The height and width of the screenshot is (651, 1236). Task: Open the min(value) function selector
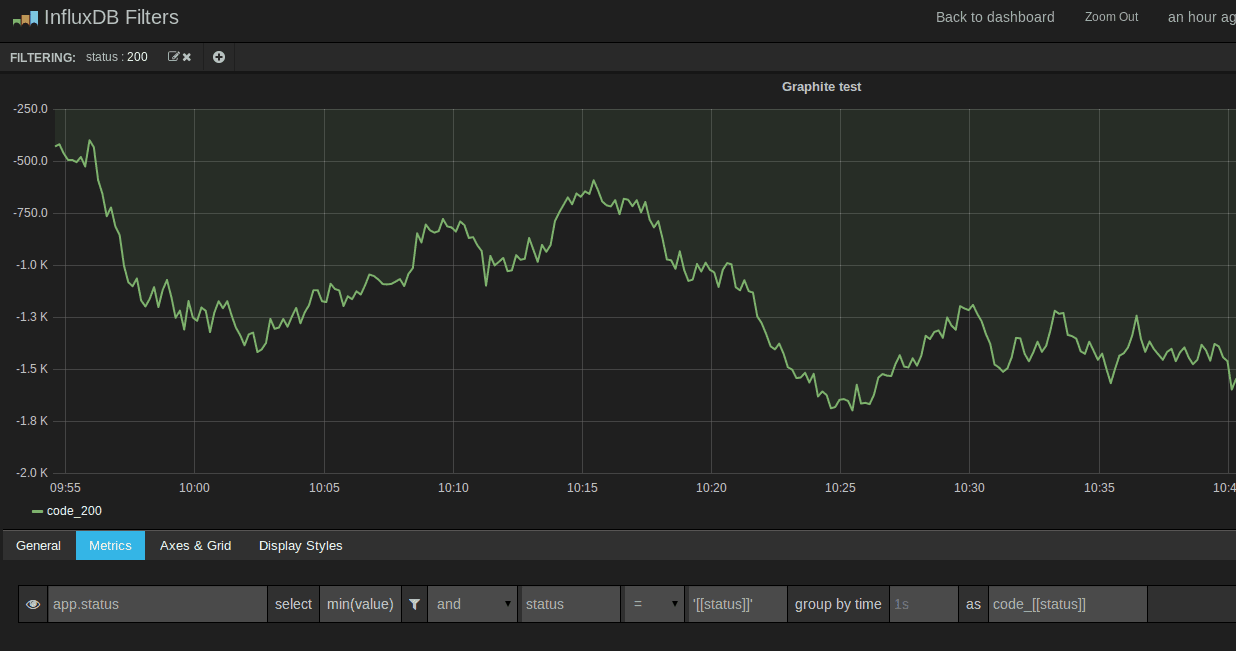(x=360, y=604)
